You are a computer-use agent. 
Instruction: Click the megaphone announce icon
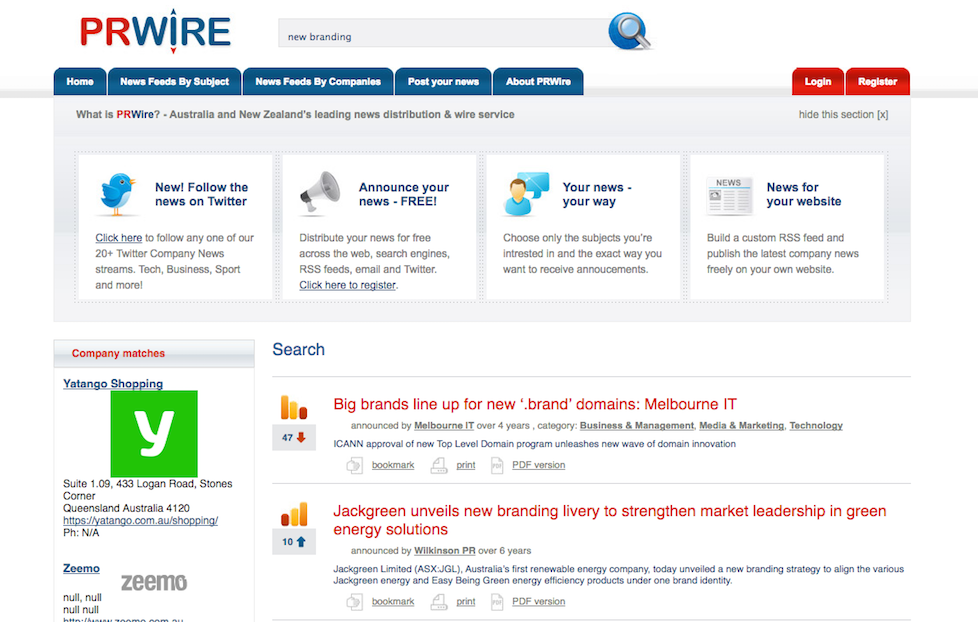tap(320, 193)
